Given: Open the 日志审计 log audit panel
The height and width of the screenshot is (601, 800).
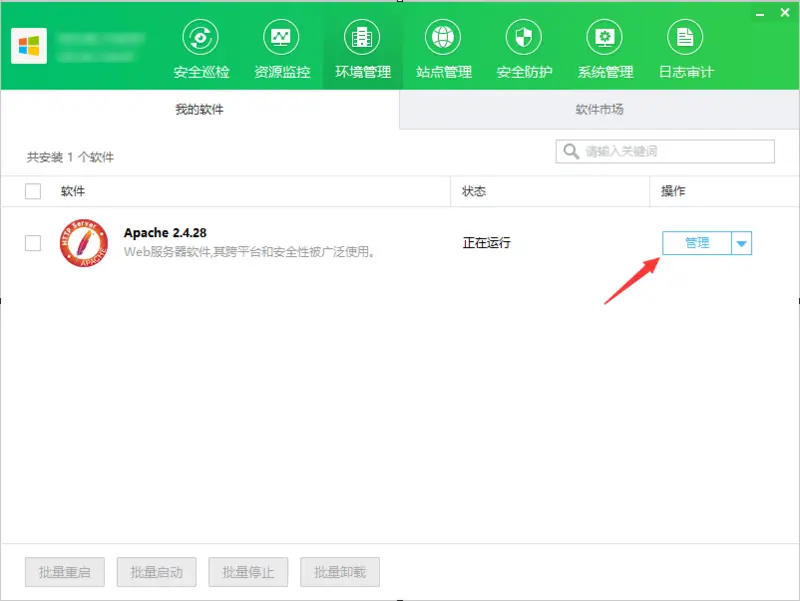Looking at the screenshot, I should point(685,45).
